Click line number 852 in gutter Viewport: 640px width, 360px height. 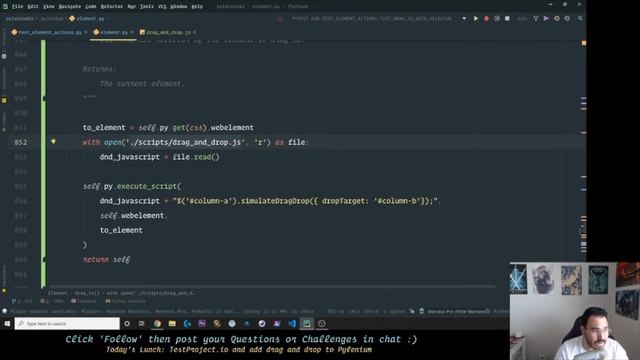pyautogui.click(x=20, y=142)
